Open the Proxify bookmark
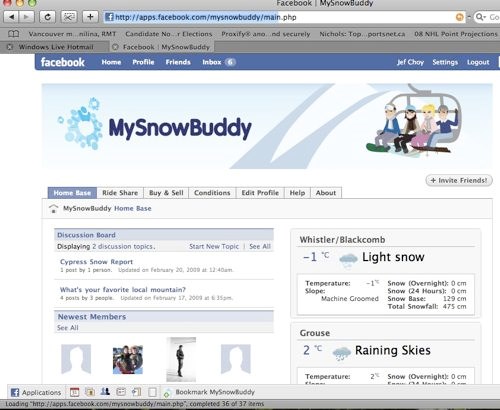This screenshot has height=410, width=500. [266, 34]
